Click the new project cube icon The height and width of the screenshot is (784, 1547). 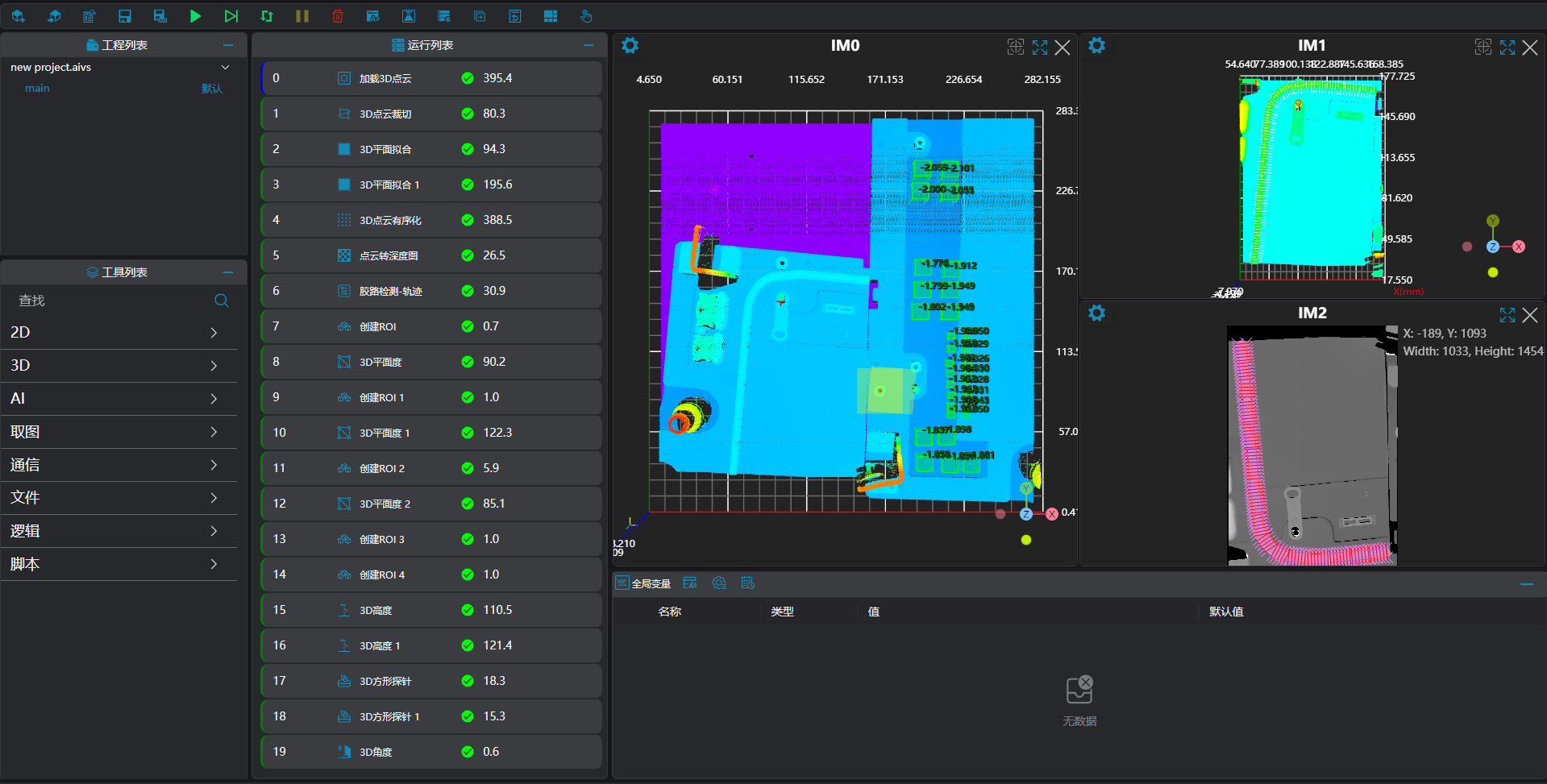pos(18,16)
